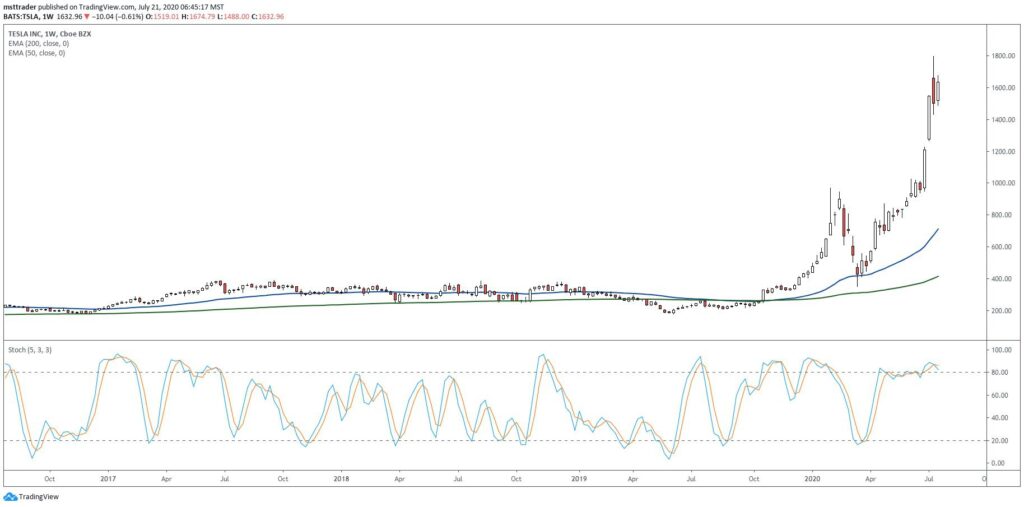Click the low value L:1488.00

pos(233,16)
